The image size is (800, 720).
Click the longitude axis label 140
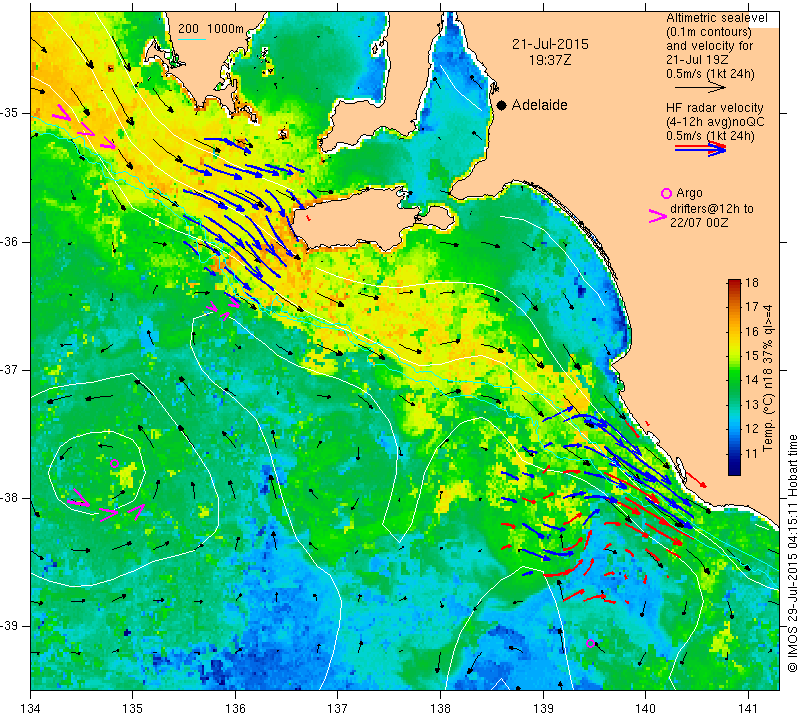point(645,709)
